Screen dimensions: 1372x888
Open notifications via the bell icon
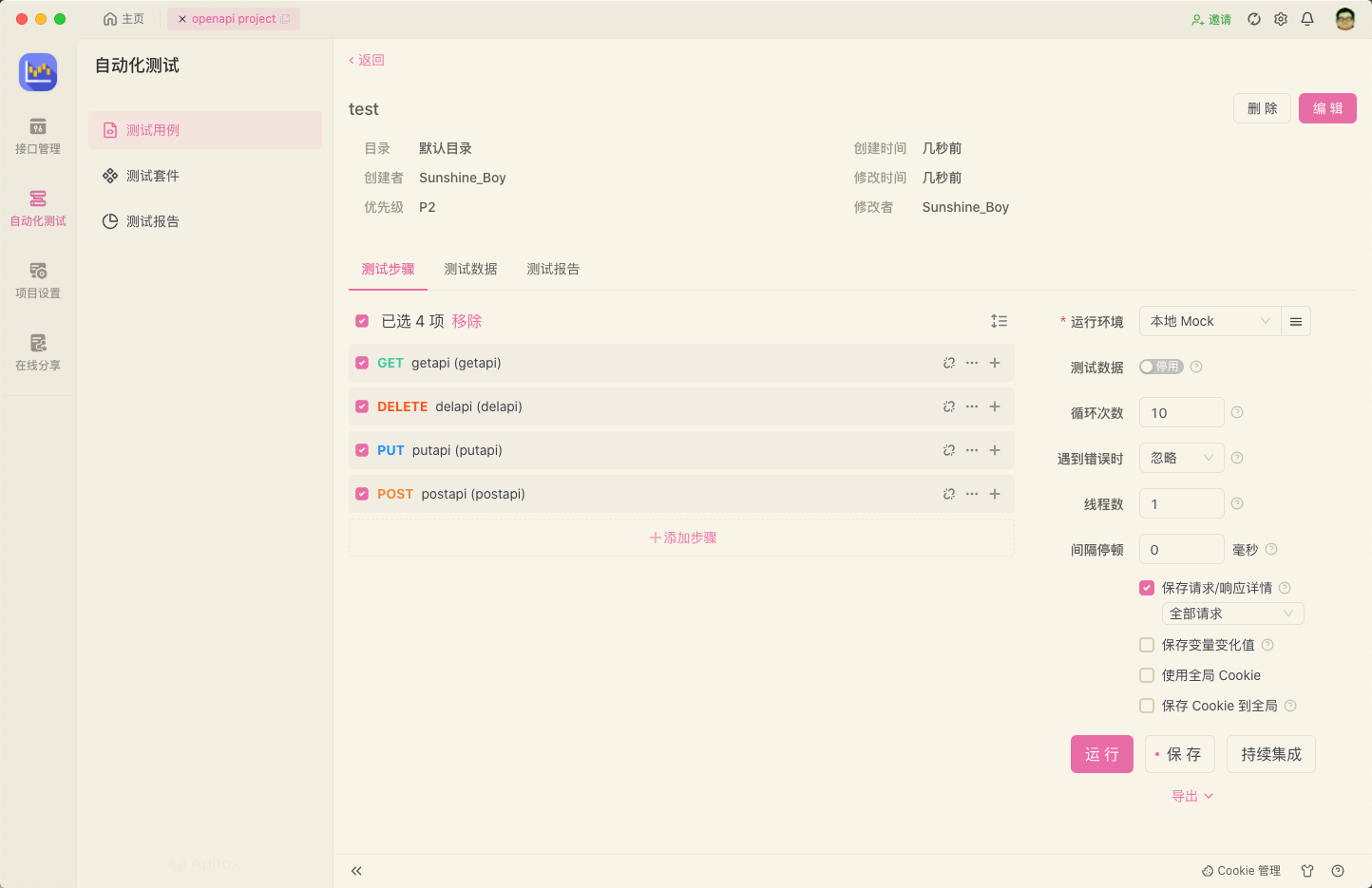tap(1307, 18)
